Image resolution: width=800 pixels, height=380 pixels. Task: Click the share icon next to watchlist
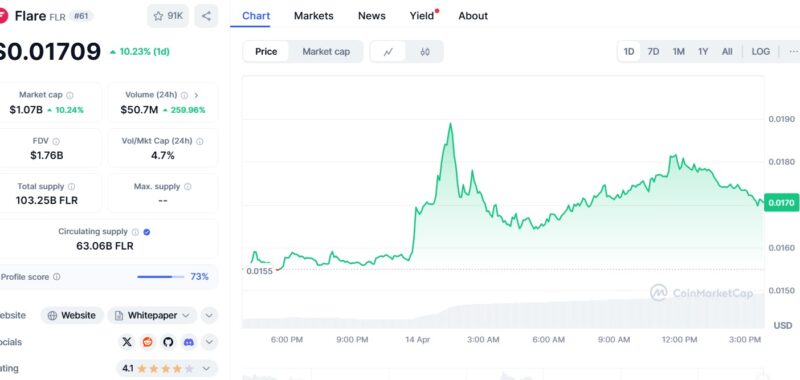tap(206, 16)
